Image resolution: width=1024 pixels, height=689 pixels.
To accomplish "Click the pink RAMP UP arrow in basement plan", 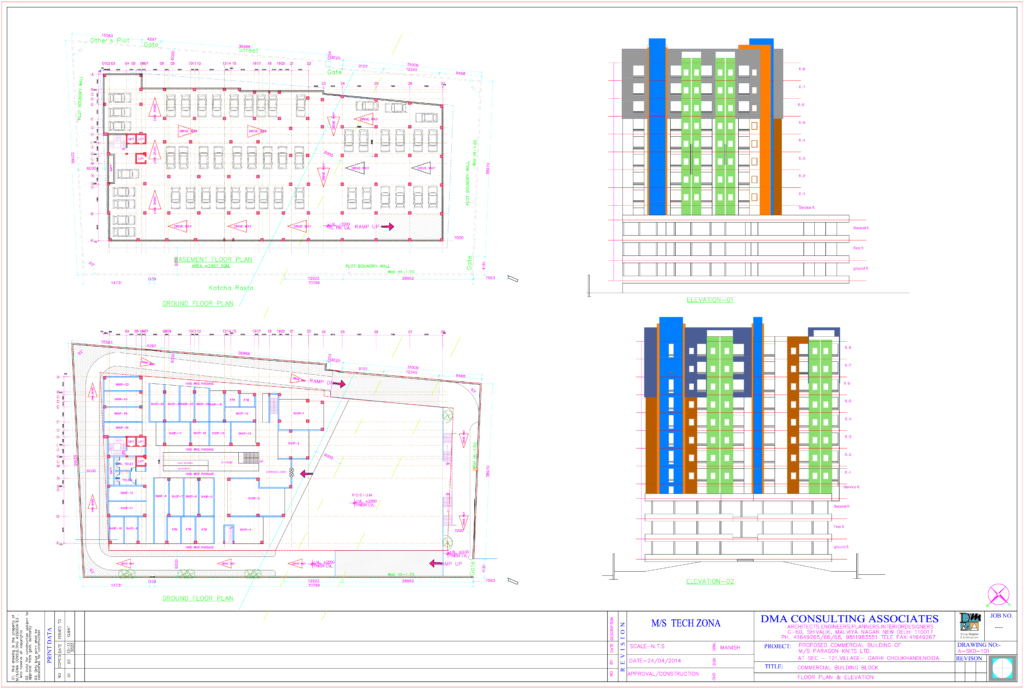I will coord(387,227).
